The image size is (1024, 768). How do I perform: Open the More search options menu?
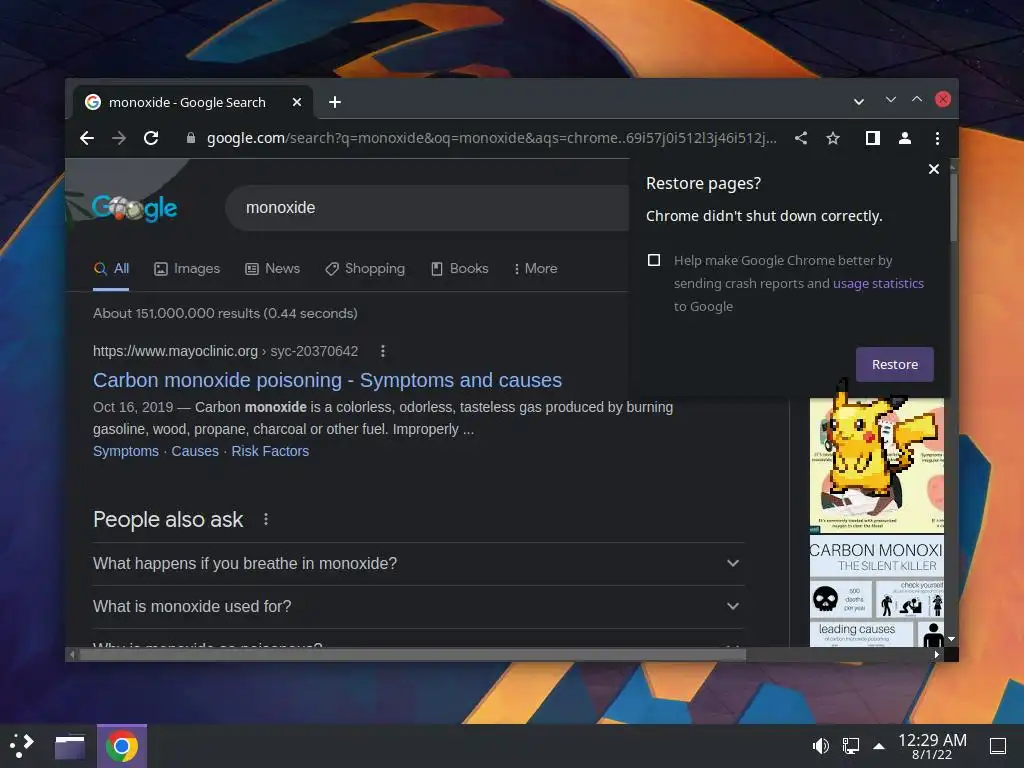(536, 268)
